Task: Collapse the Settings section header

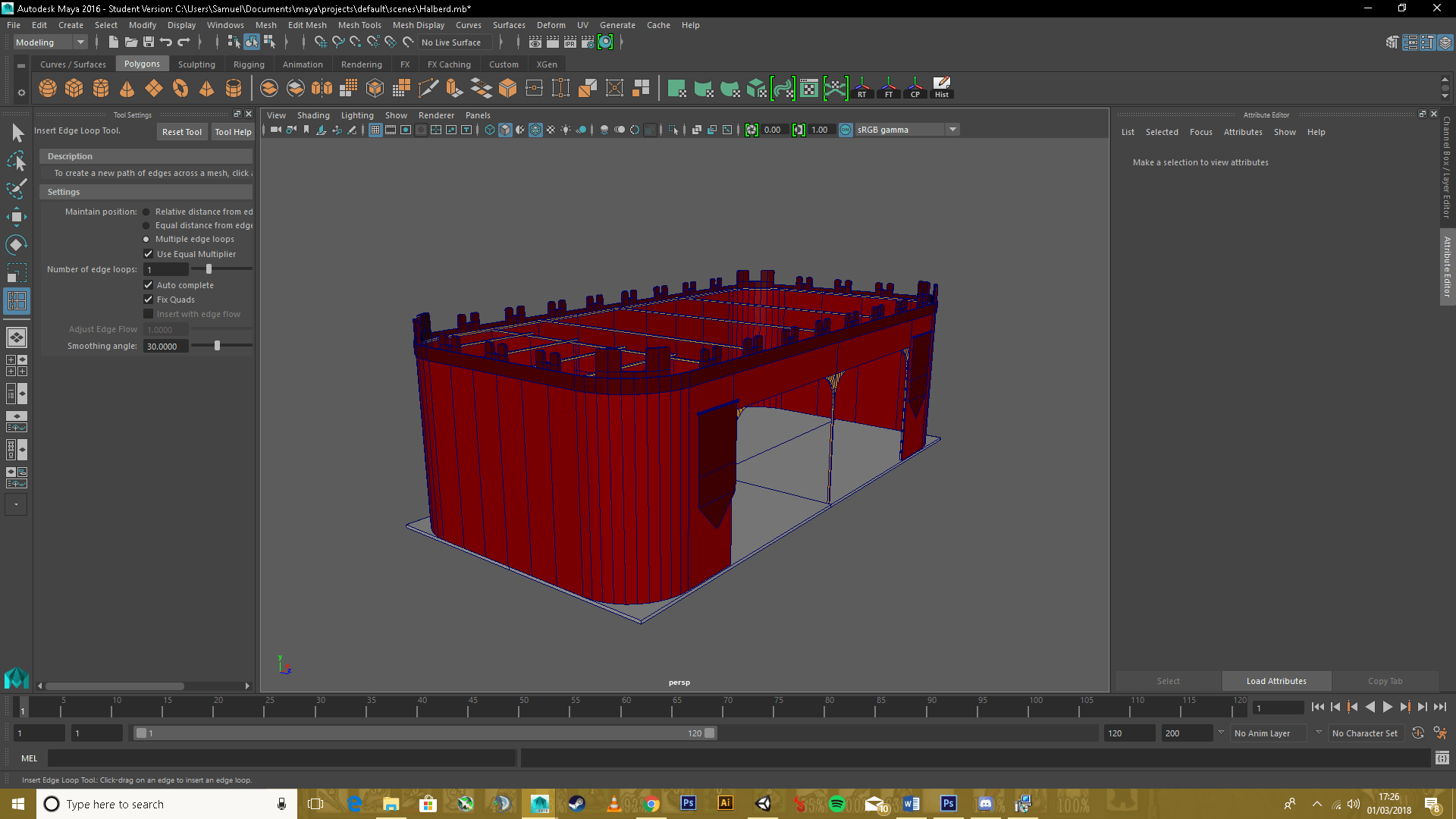Action: click(x=64, y=192)
